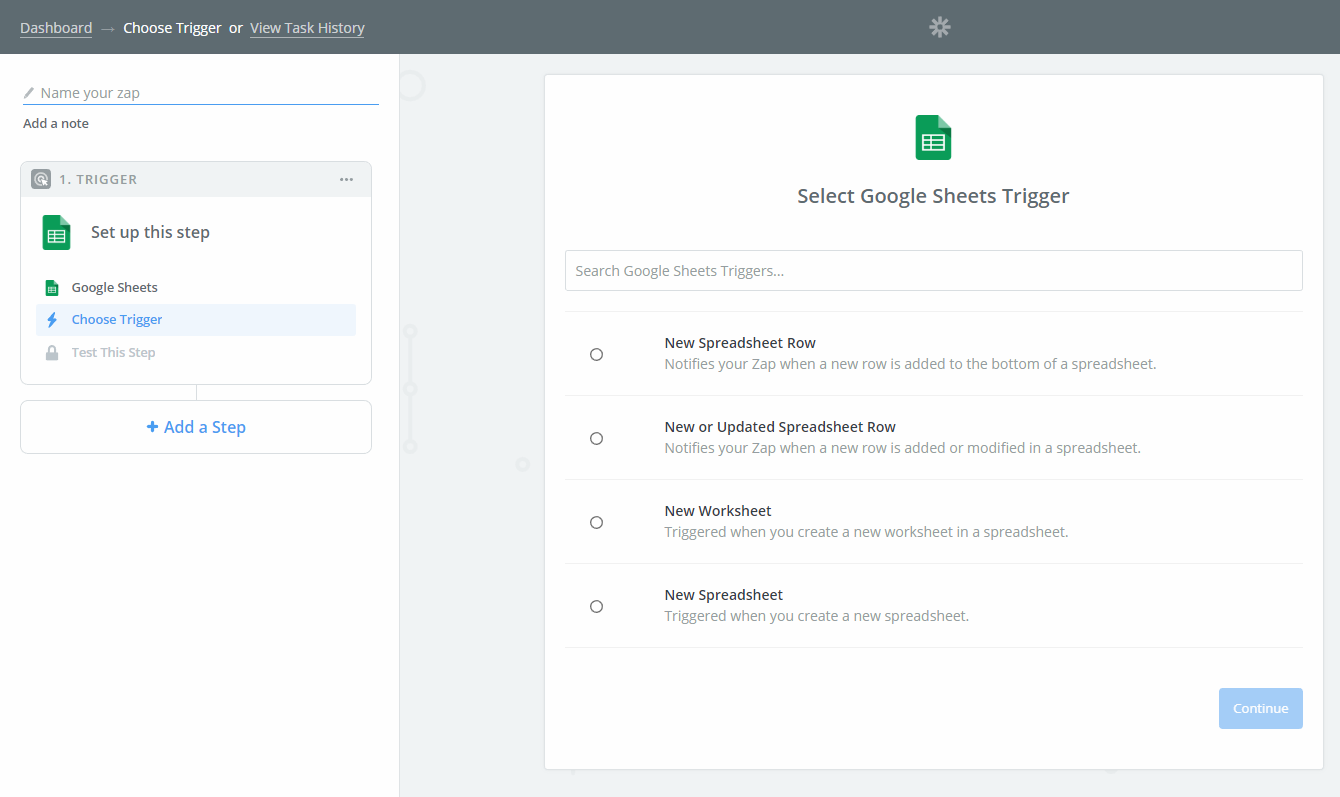Go to Dashboard via breadcrumb link

click(x=56, y=28)
